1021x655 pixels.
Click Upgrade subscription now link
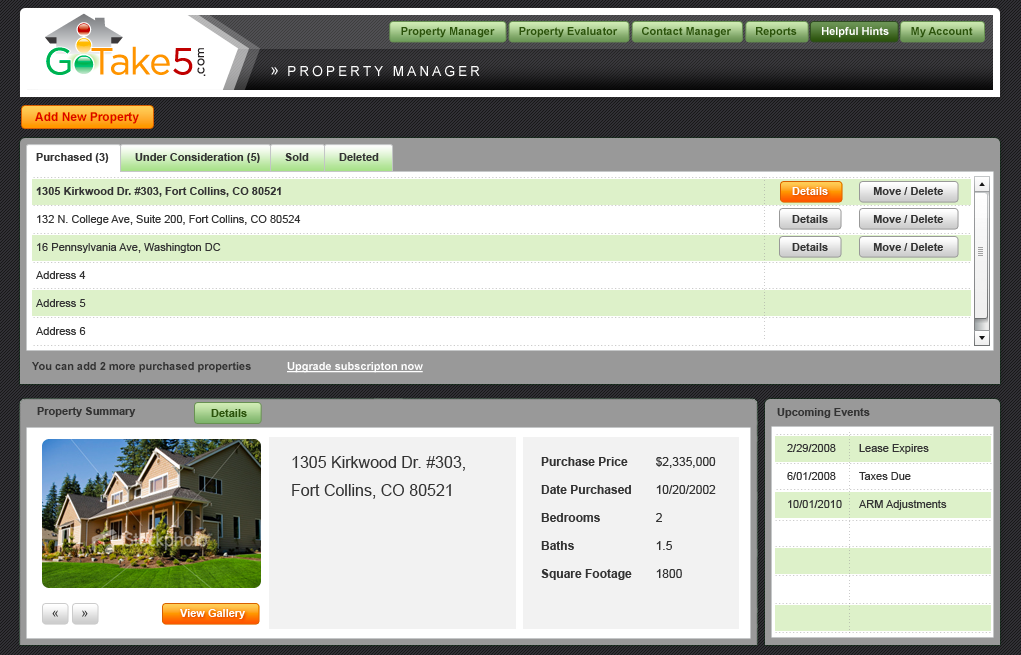(354, 367)
